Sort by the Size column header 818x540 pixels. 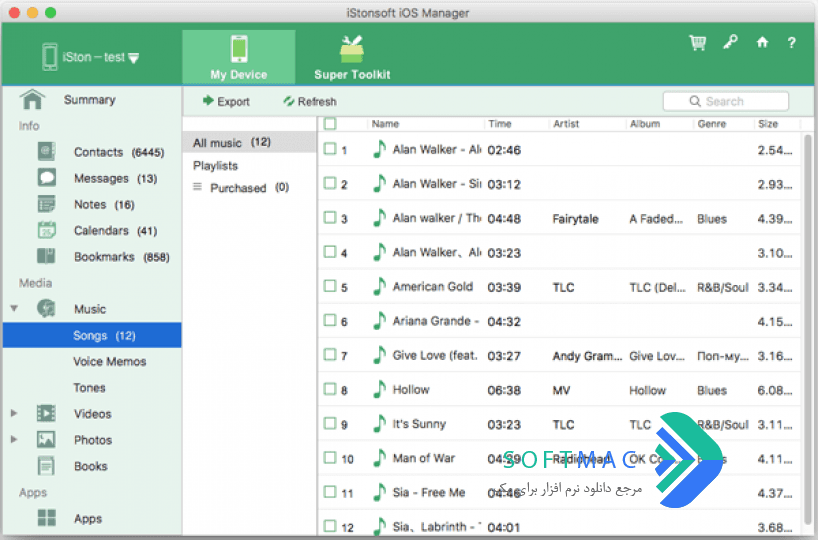tap(768, 124)
